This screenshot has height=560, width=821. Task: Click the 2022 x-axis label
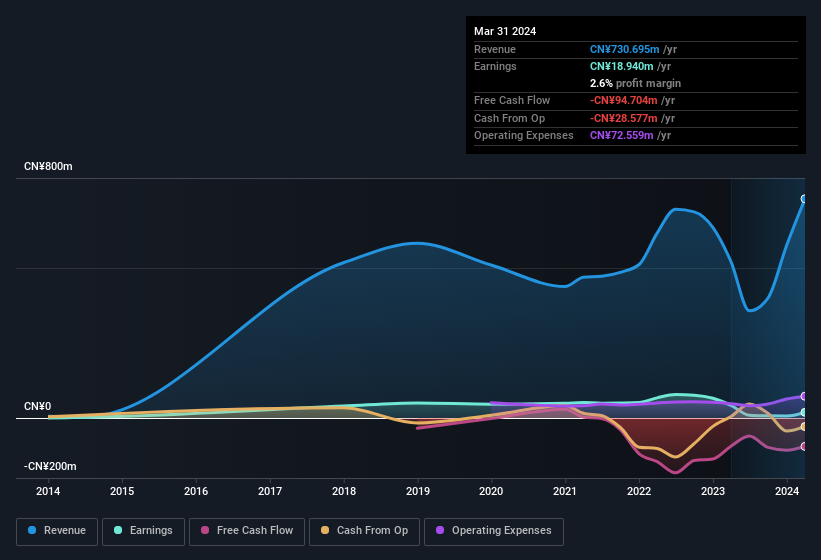click(x=639, y=491)
